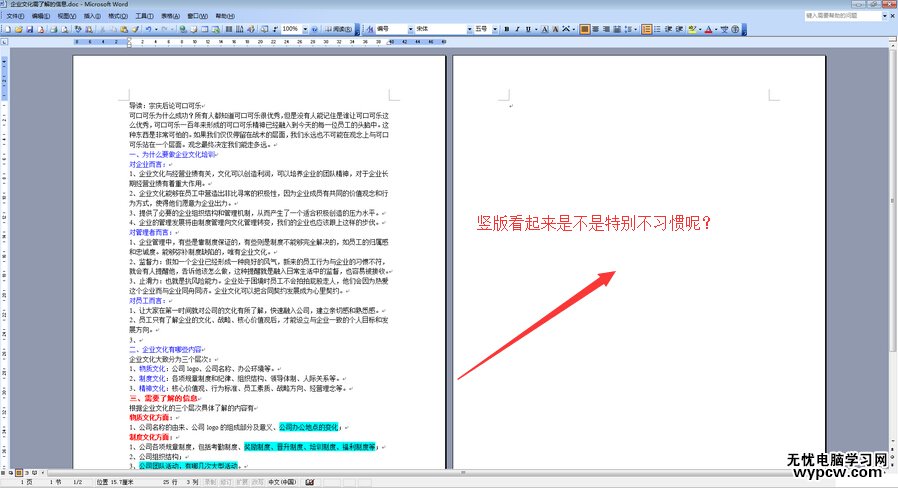Apply character border A icon
898x488 pixels.
click(x=545, y=29)
